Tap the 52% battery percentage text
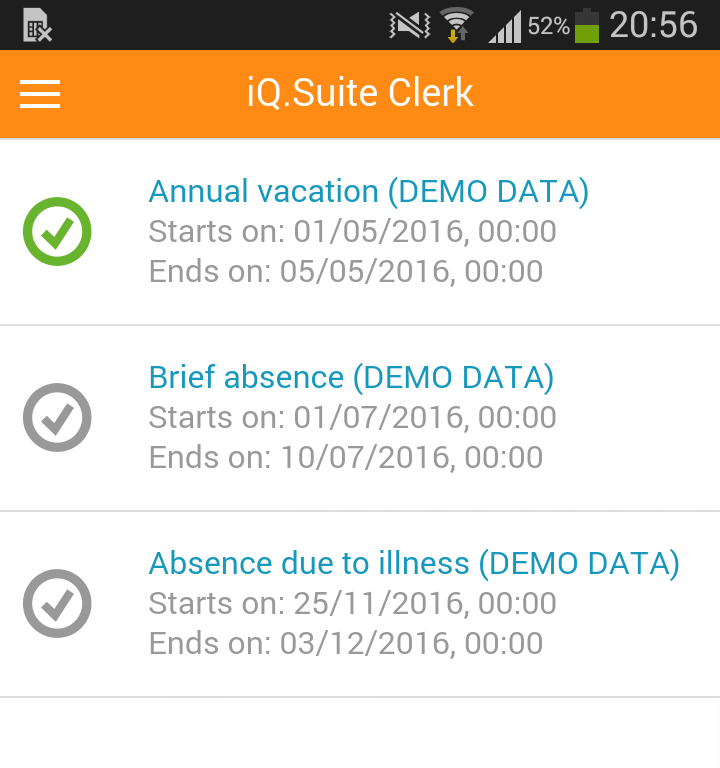The image size is (720, 768). click(548, 26)
